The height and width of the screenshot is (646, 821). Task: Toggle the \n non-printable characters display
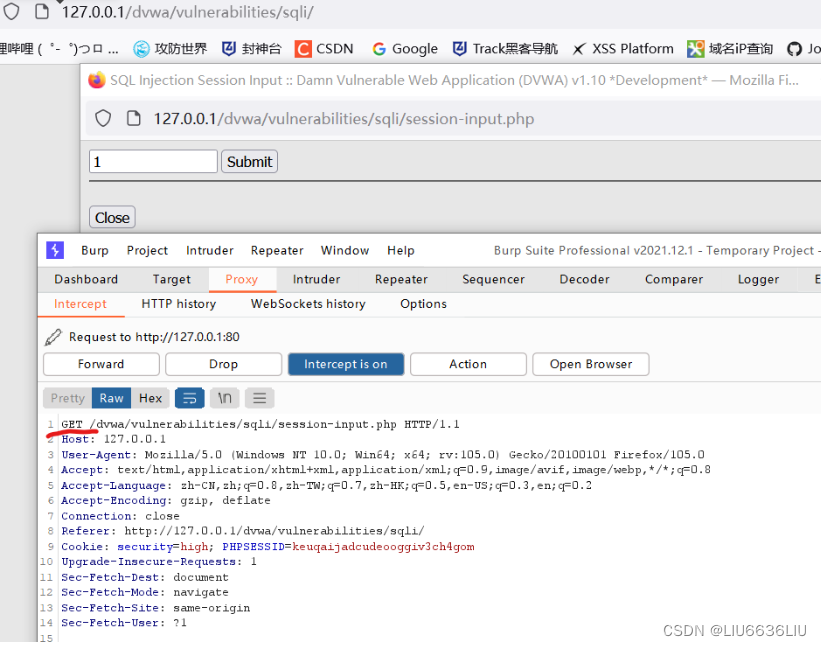click(x=224, y=398)
